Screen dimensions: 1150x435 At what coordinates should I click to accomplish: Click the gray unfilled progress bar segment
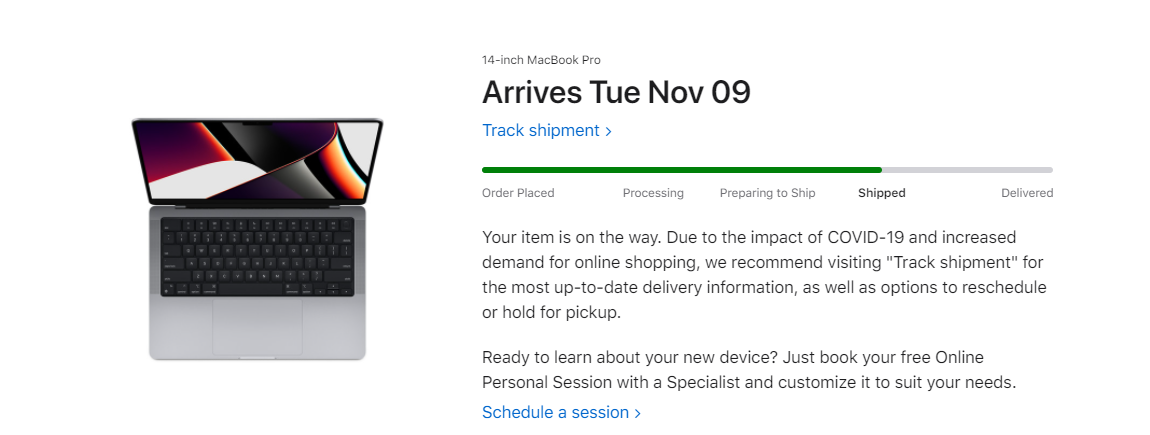click(966, 170)
